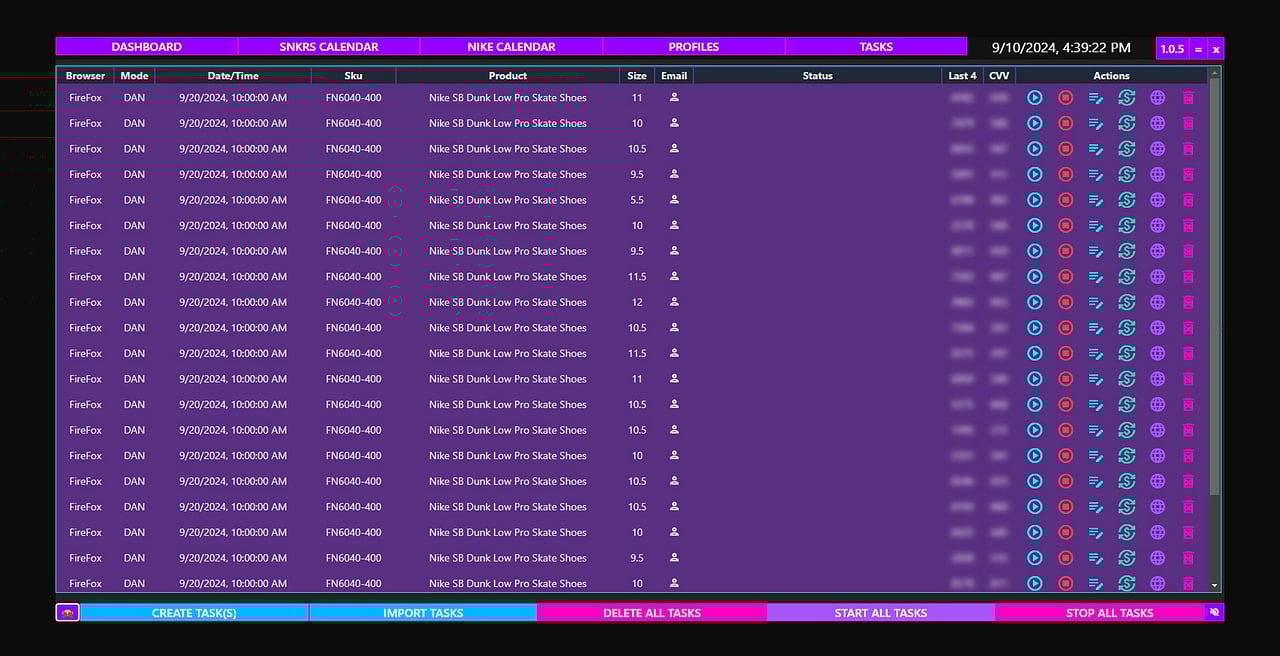
Task: Open the globe icon in size 5.5 row
Action: click(1157, 200)
